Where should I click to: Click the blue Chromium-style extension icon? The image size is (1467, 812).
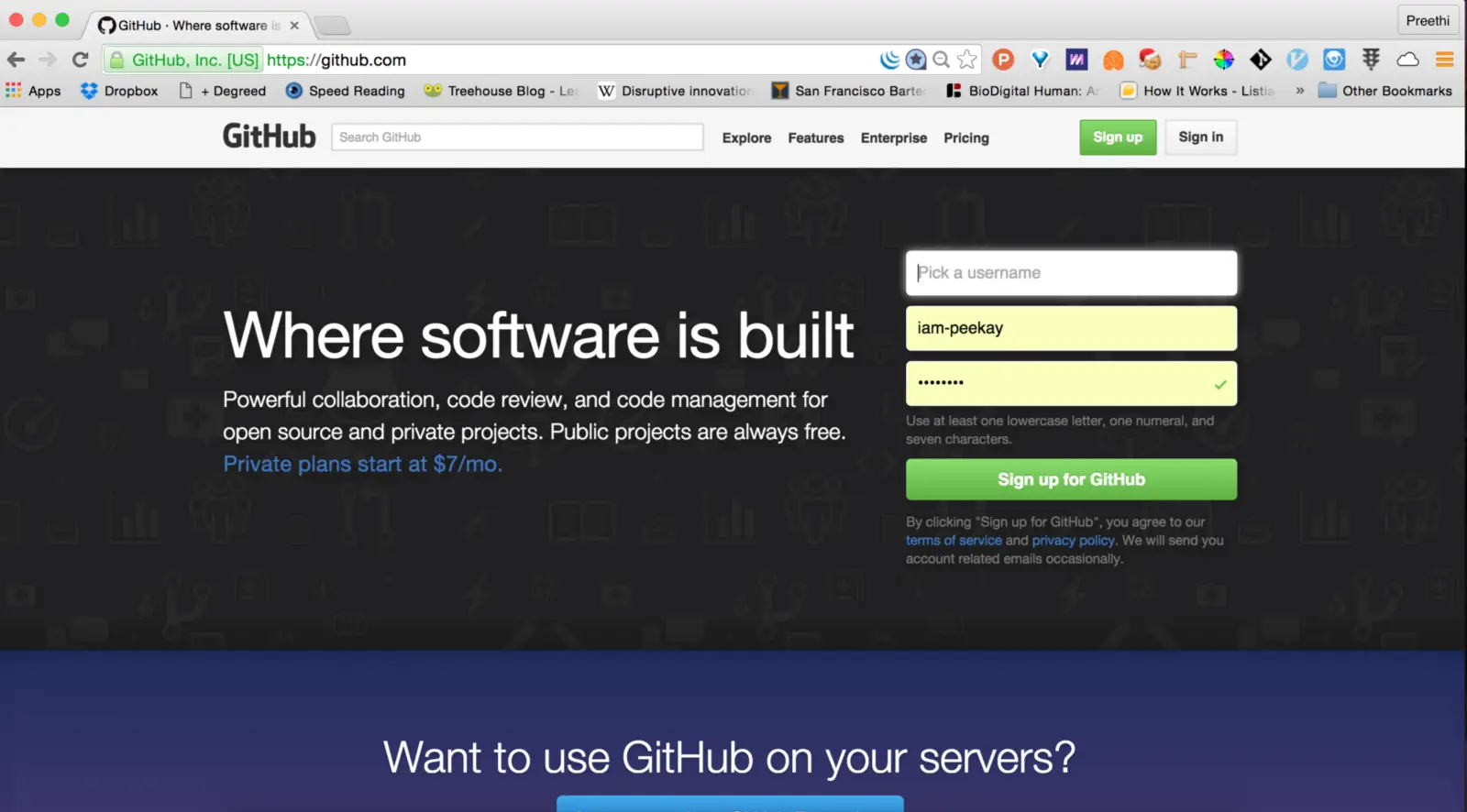[x=1334, y=60]
